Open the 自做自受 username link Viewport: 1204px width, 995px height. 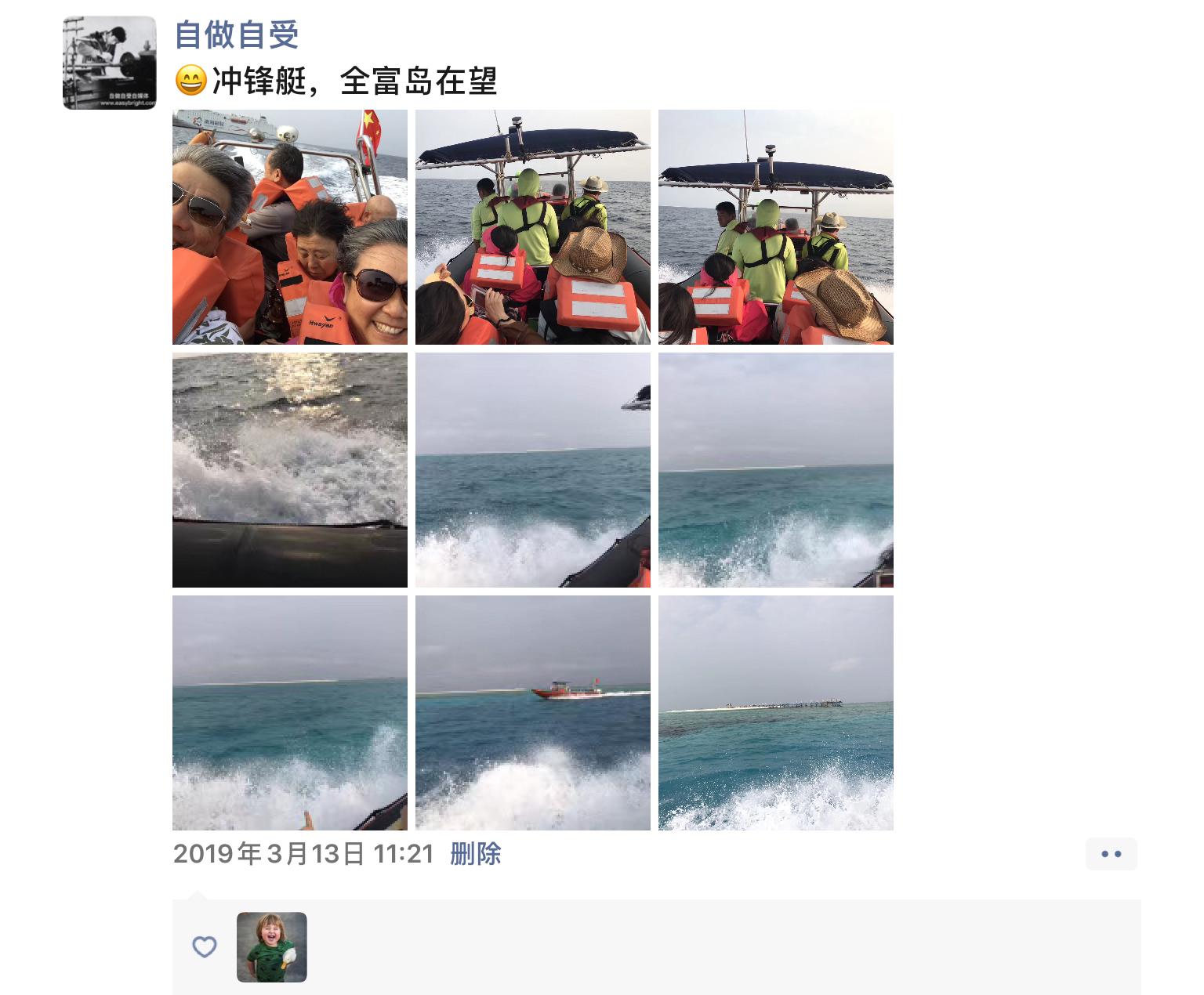coord(237,34)
